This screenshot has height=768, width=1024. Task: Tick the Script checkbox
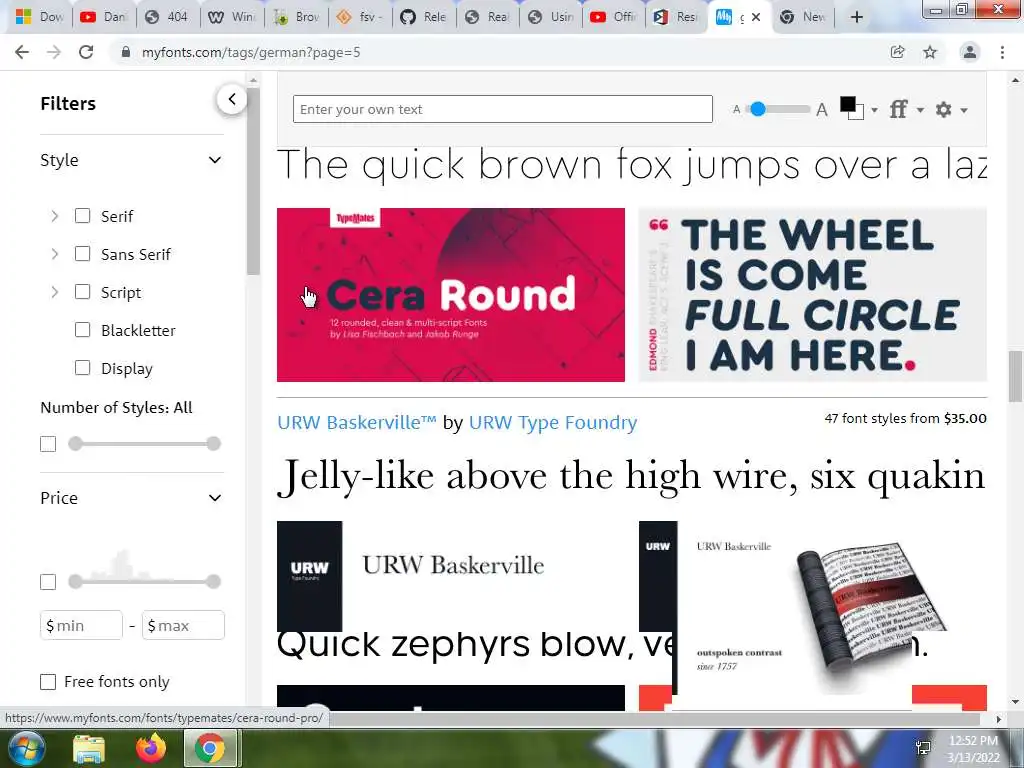click(82, 291)
